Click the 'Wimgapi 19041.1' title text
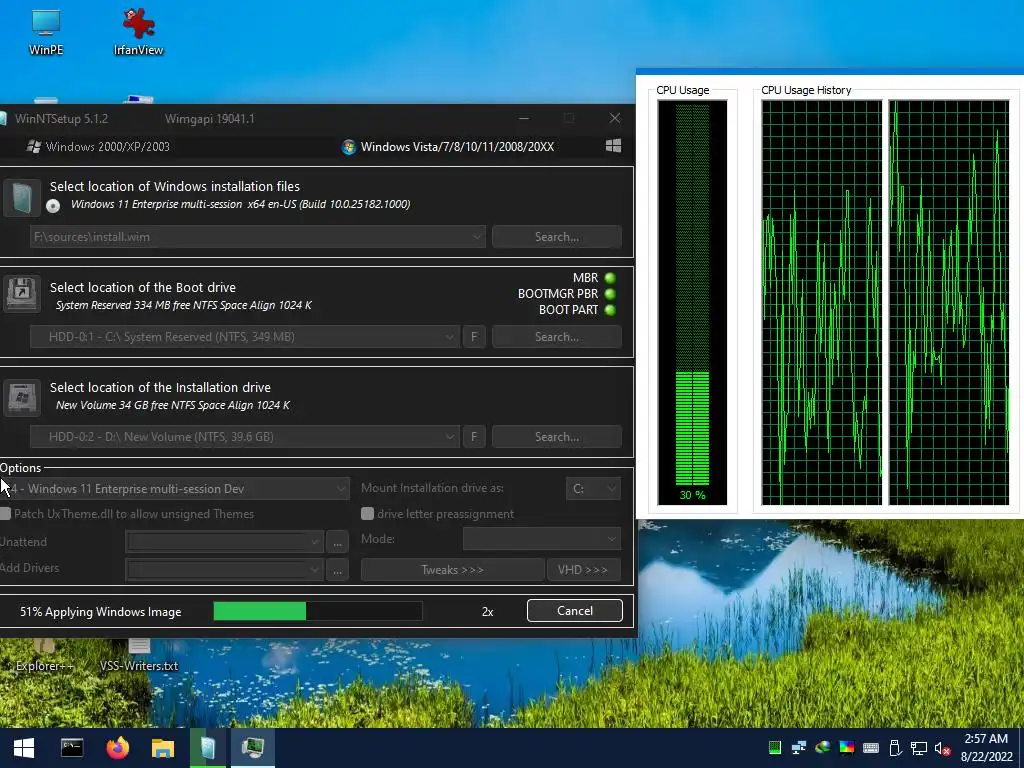 coord(210,119)
